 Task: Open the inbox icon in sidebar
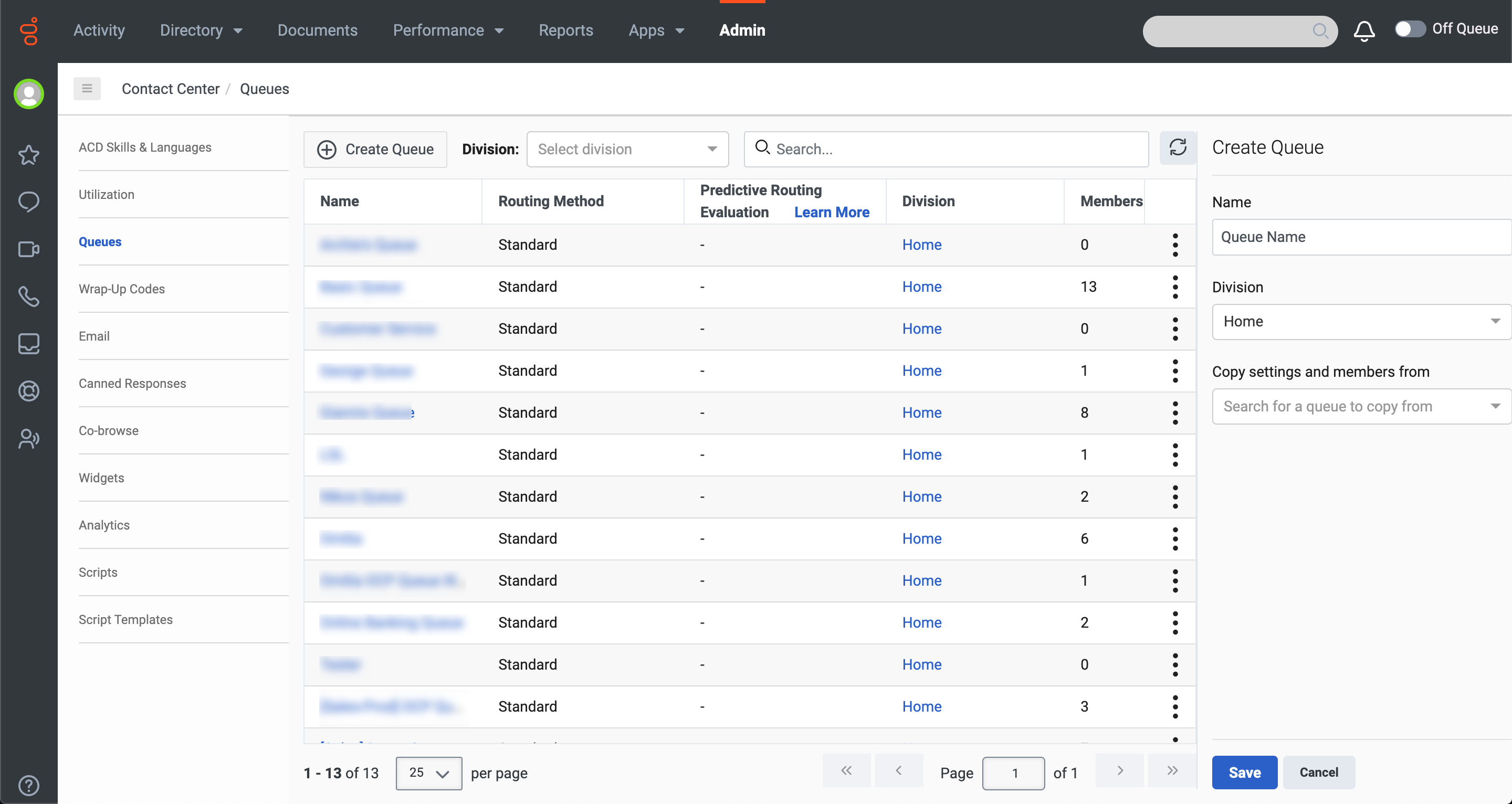pyautogui.click(x=28, y=344)
